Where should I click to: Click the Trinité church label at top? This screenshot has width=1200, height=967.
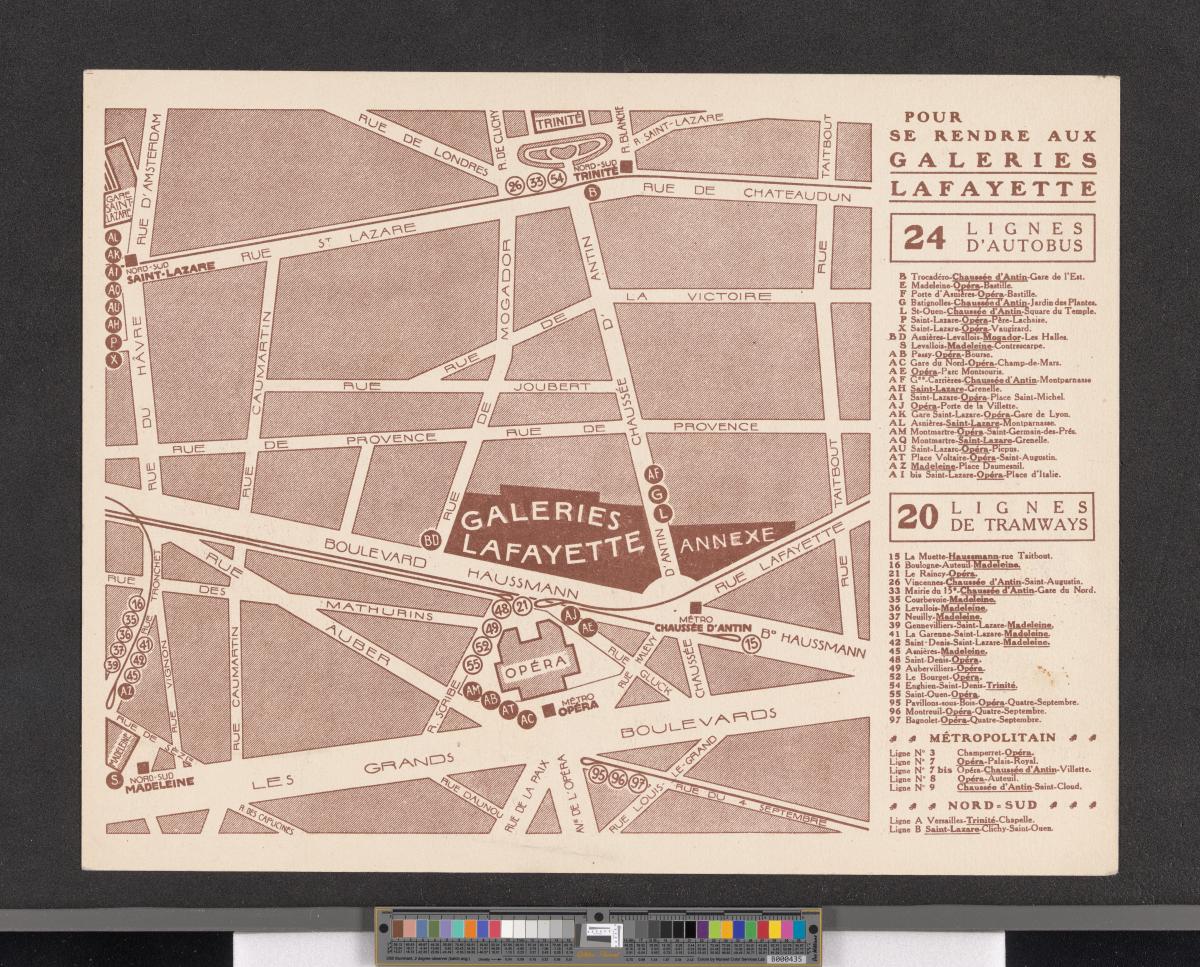click(559, 123)
